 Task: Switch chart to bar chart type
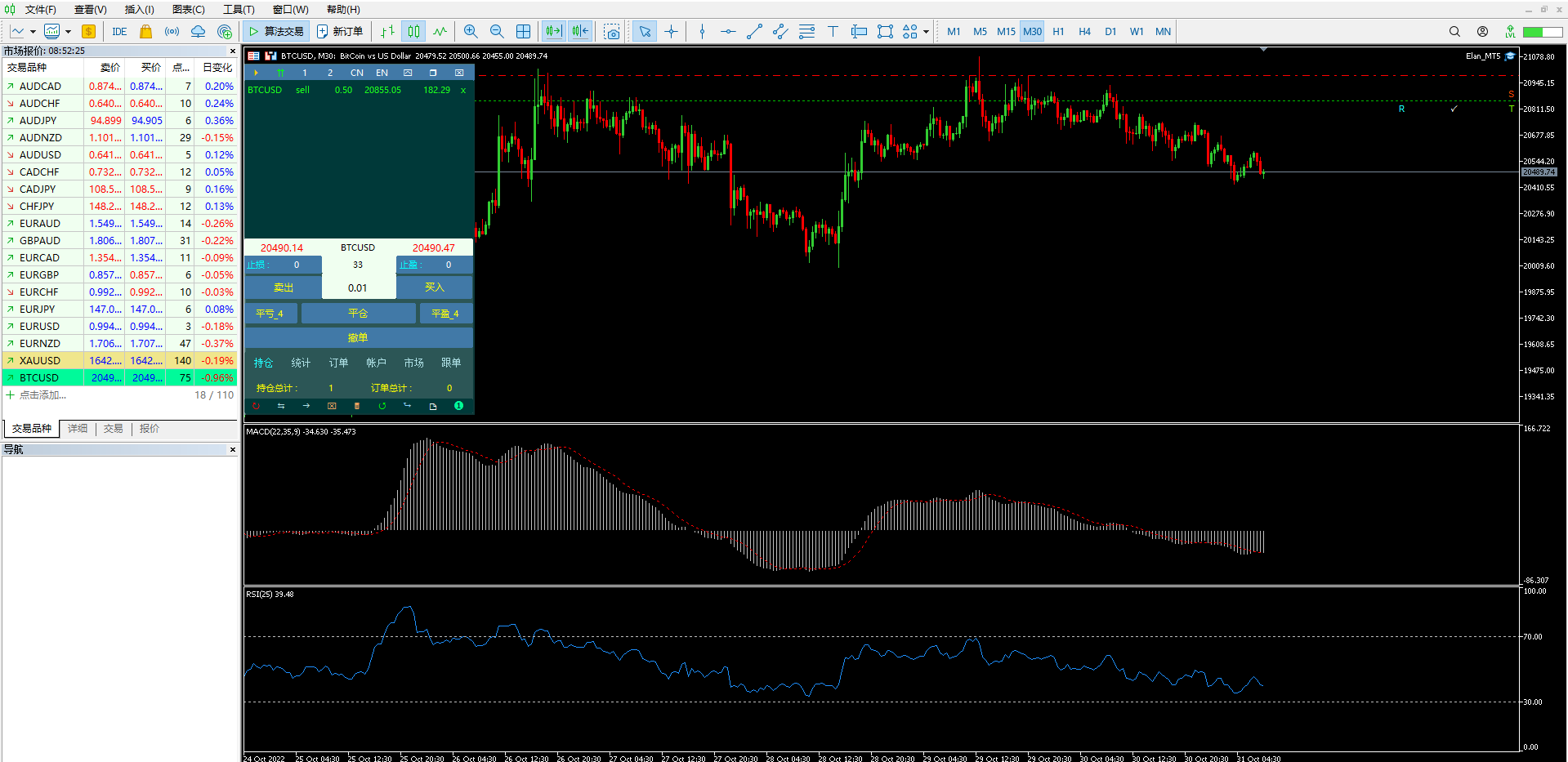click(x=387, y=32)
